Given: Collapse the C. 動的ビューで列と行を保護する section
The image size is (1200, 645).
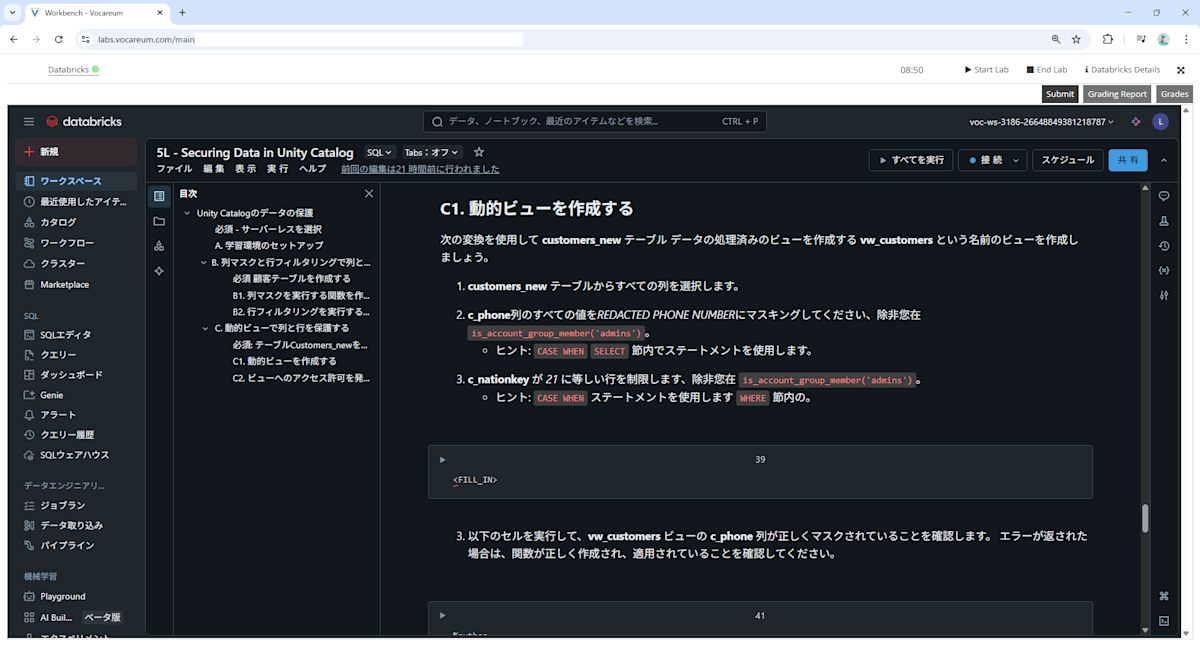Looking at the screenshot, I should 204,328.
